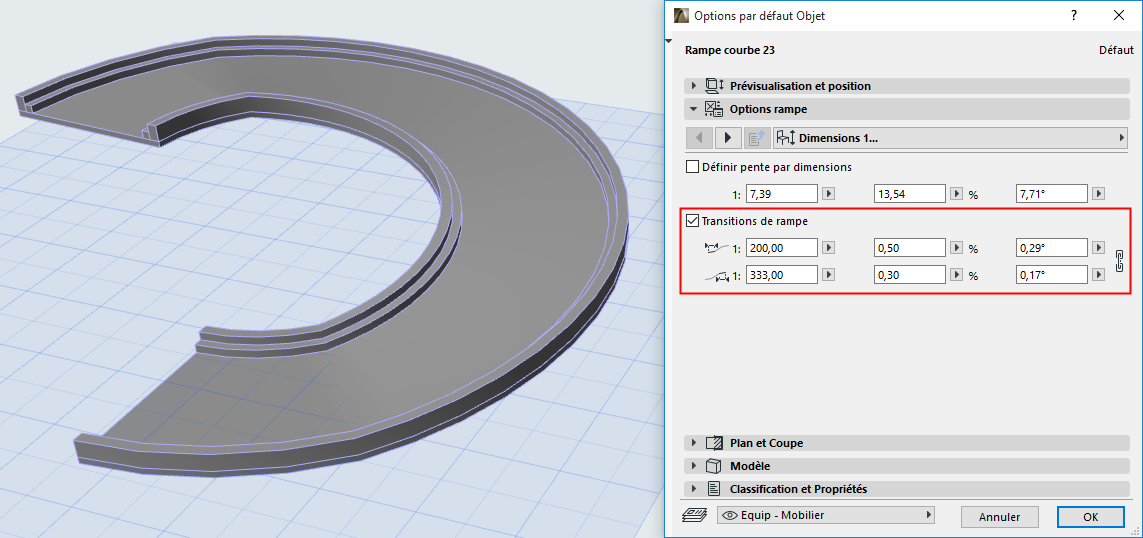The height and width of the screenshot is (538, 1143).
Task: Open arrow next to 0,50 field
Action: tap(956, 248)
